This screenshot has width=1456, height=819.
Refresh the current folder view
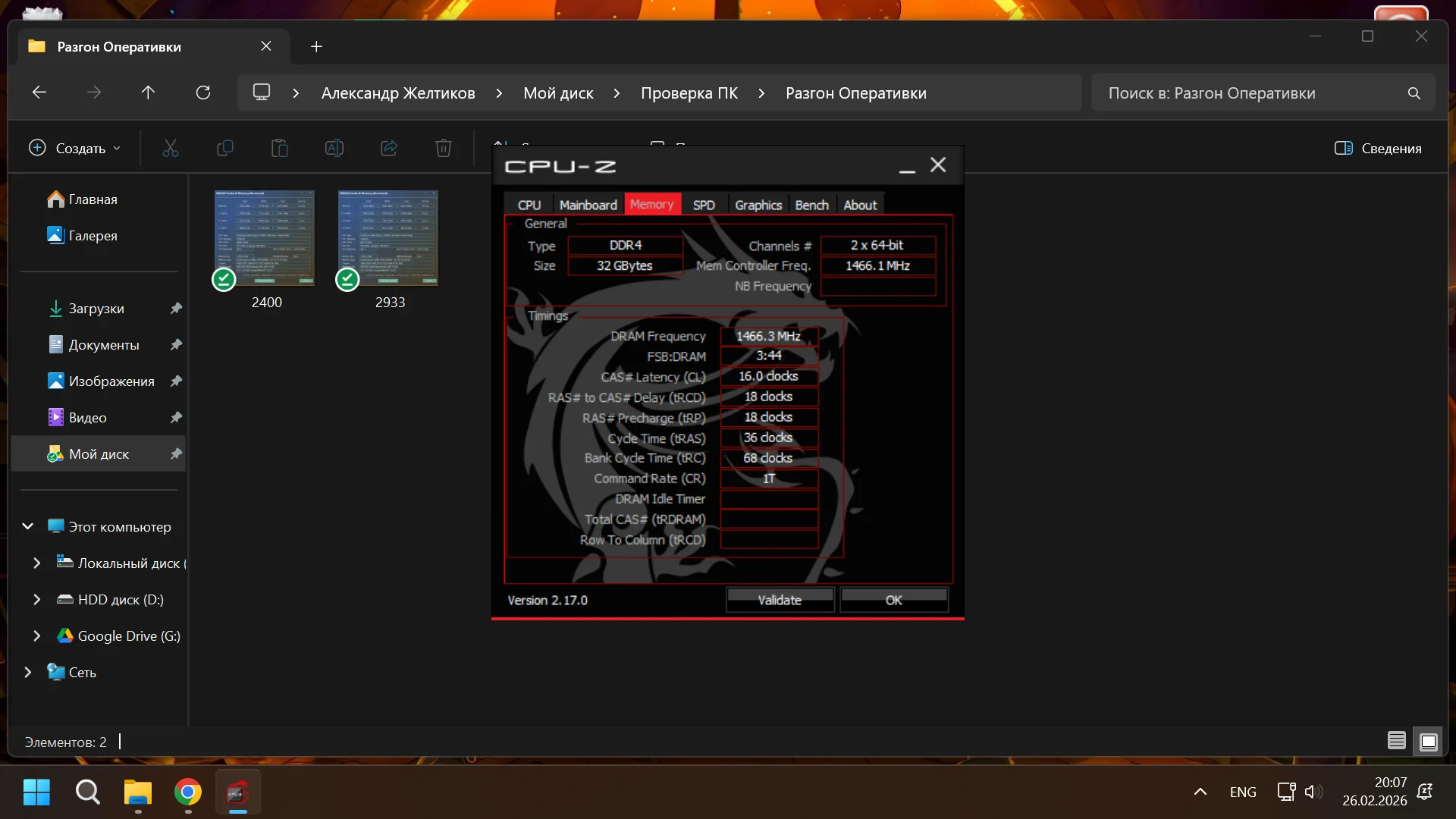click(203, 93)
